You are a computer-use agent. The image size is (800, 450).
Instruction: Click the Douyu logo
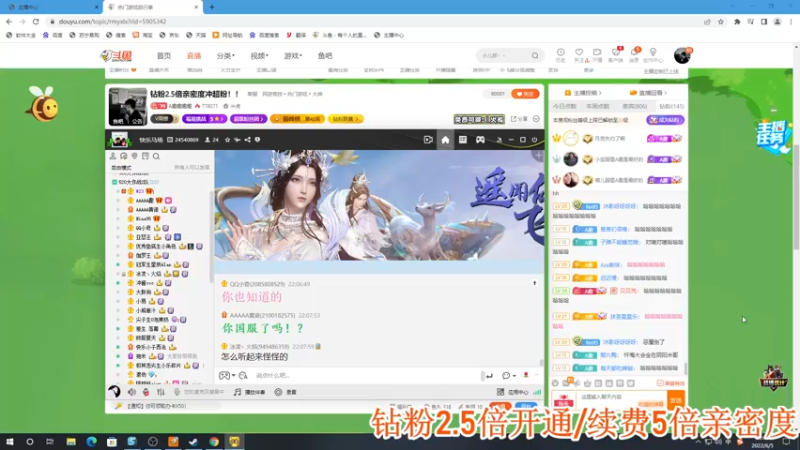coord(117,56)
